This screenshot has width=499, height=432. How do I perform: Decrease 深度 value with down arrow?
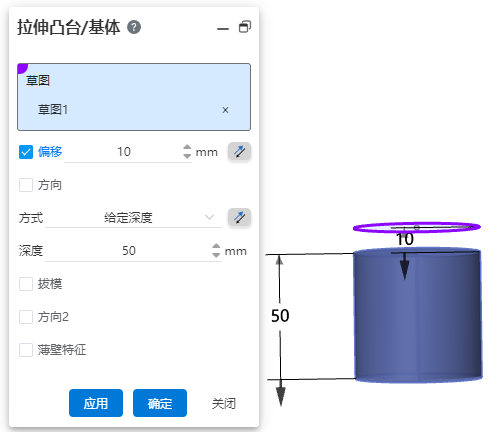pyautogui.click(x=216, y=255)
